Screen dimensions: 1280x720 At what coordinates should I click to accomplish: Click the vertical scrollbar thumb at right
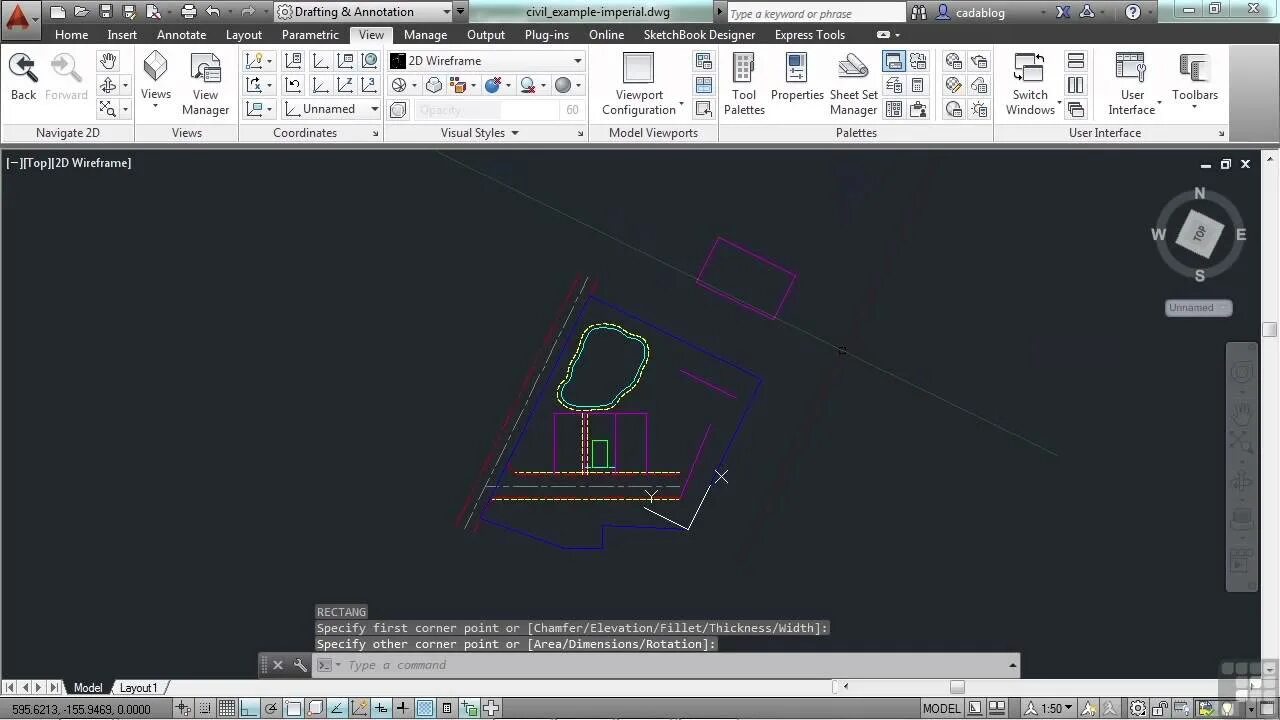(1270, 330)
